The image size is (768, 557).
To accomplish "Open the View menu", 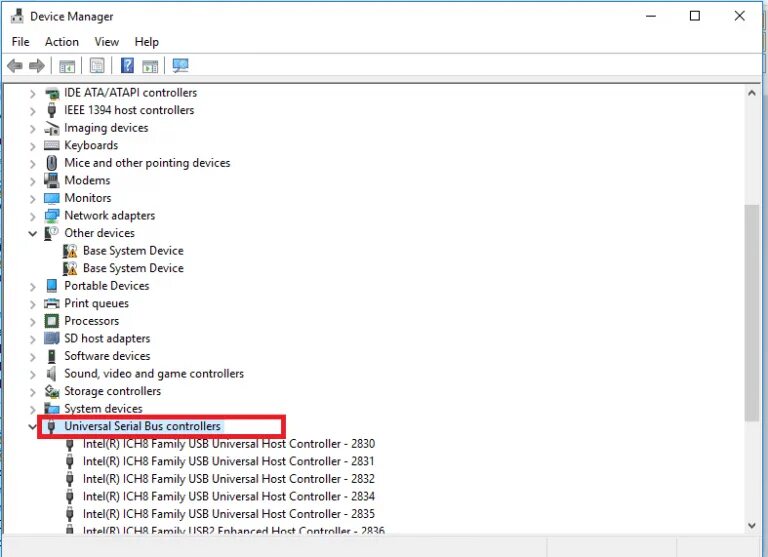I will pyautogui.click(x=106, y=42).
